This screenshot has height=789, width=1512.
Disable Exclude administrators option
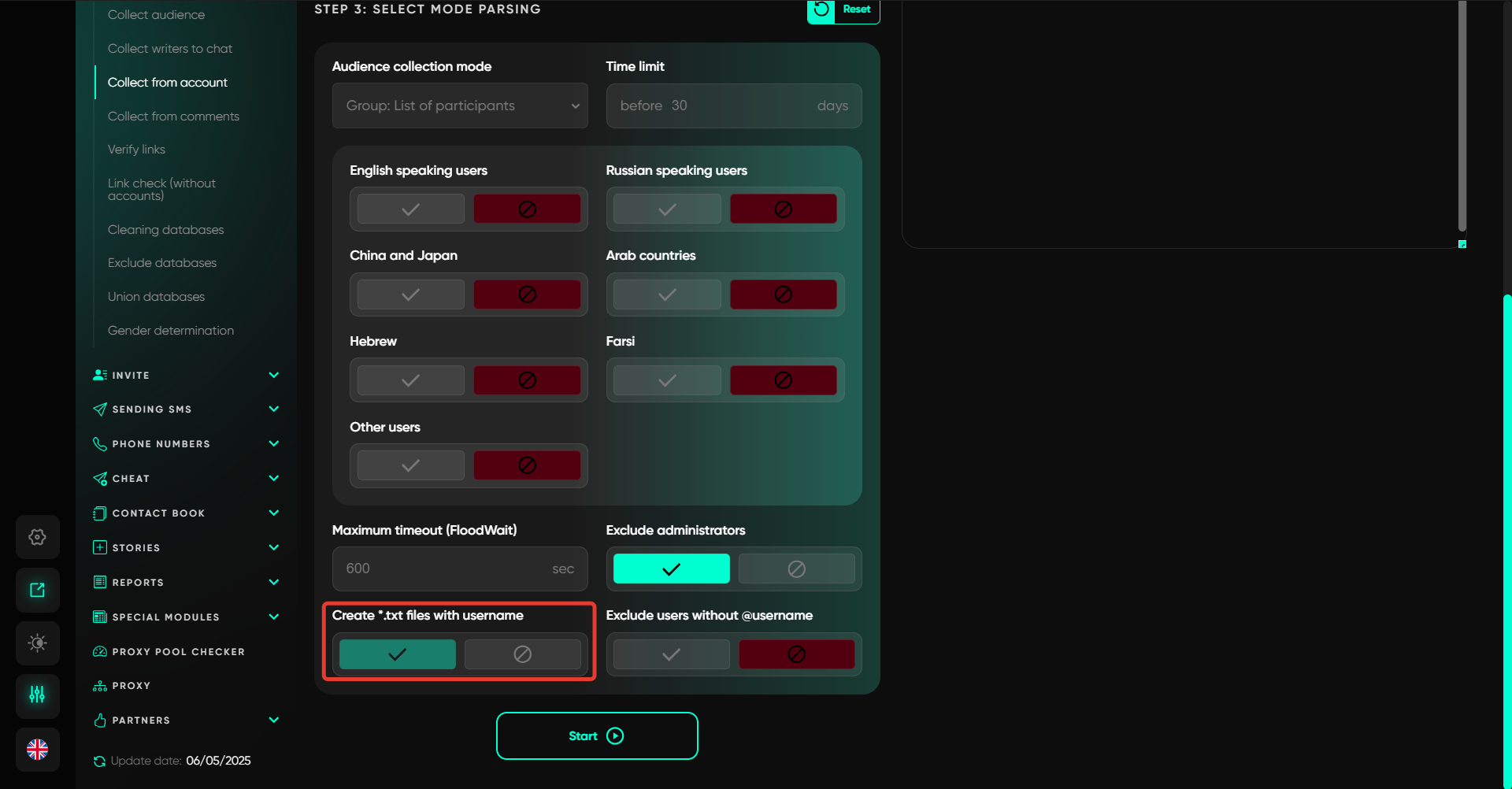796,569
